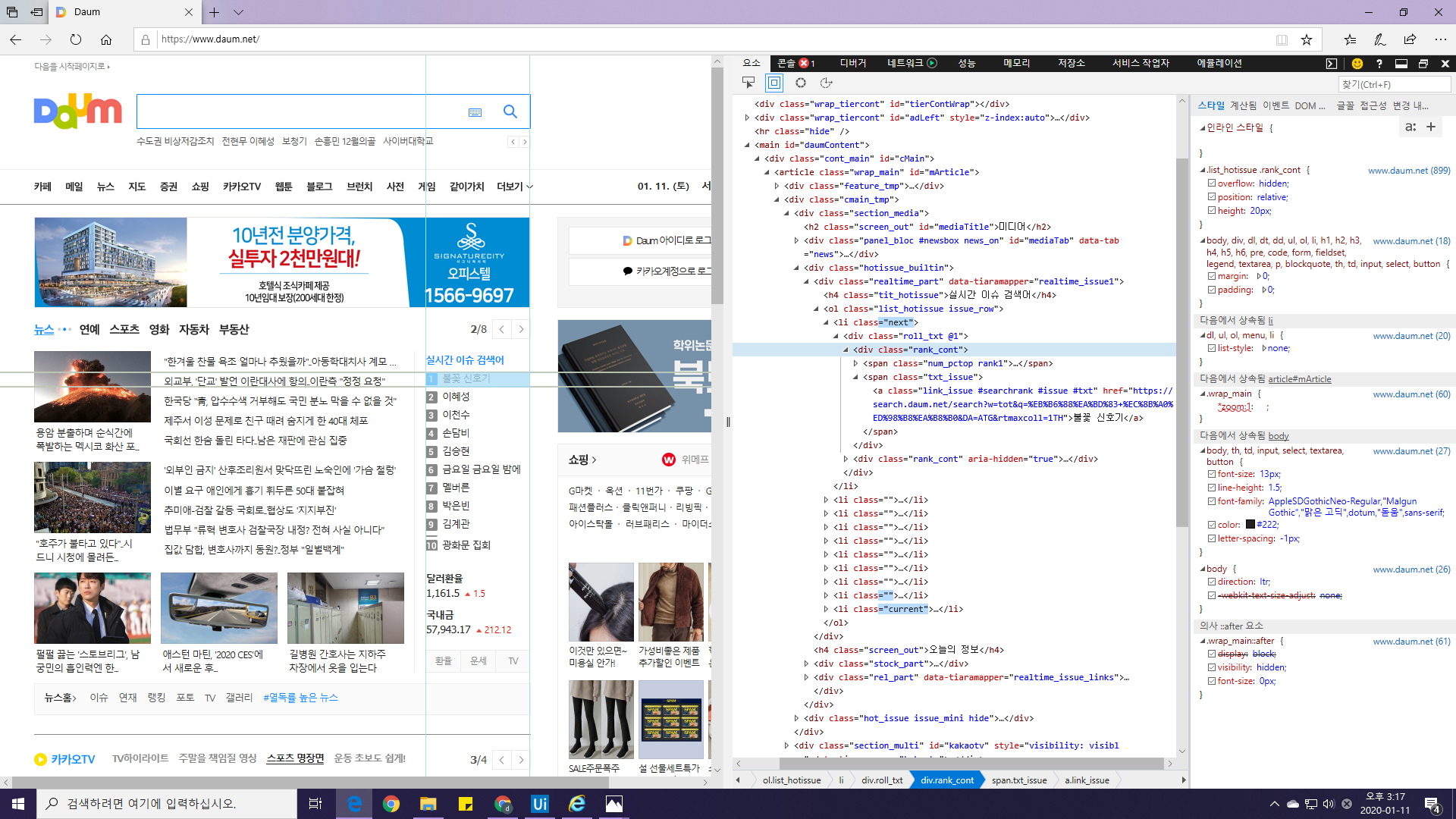Viewport: 1456px width, 819px height.
Task: Click the Daum search magnifier icon
Action: click(510, 112)
